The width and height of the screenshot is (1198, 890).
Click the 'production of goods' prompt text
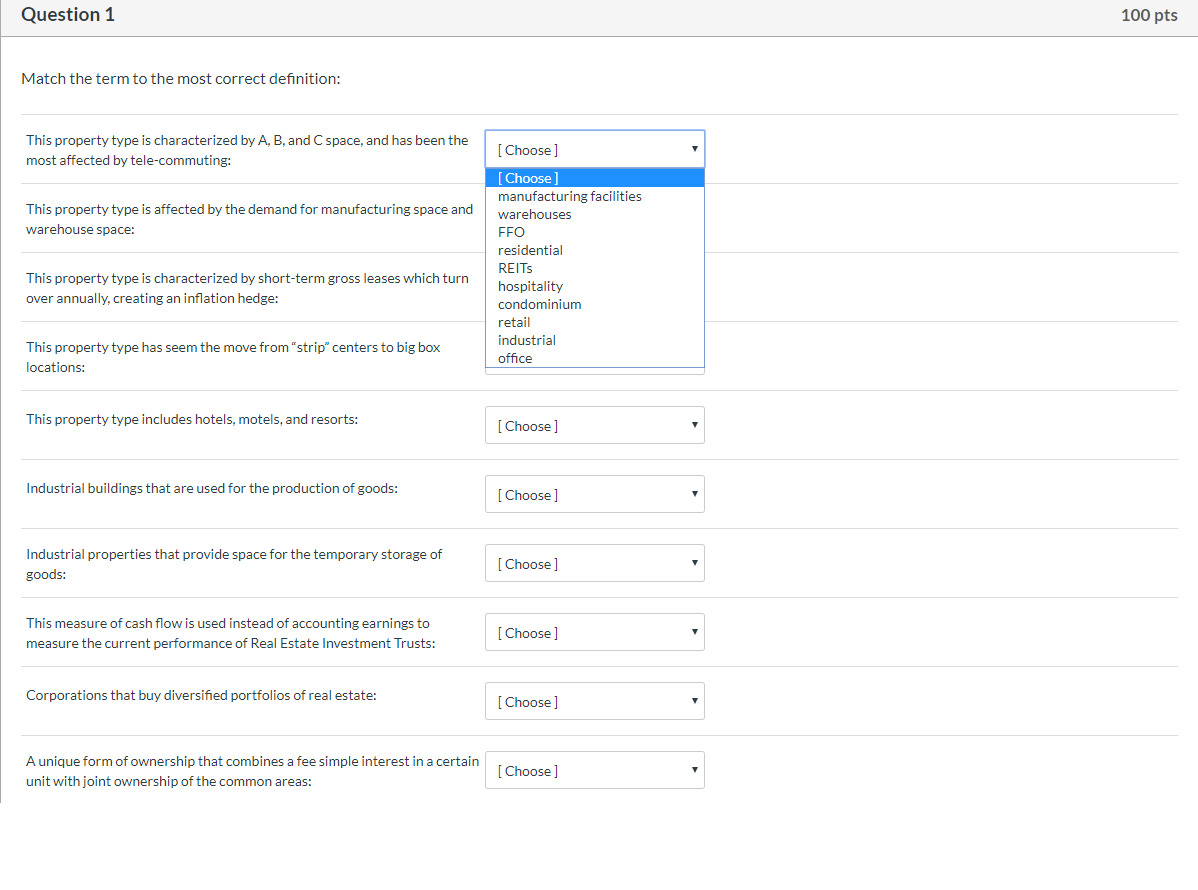(212, 488)
